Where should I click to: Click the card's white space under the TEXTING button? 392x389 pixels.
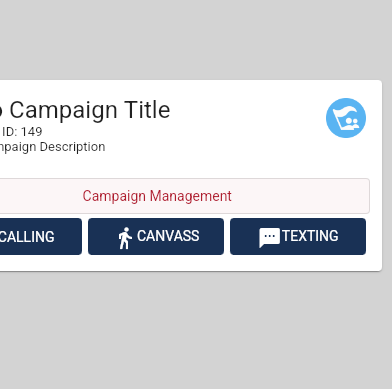(298, 263)
